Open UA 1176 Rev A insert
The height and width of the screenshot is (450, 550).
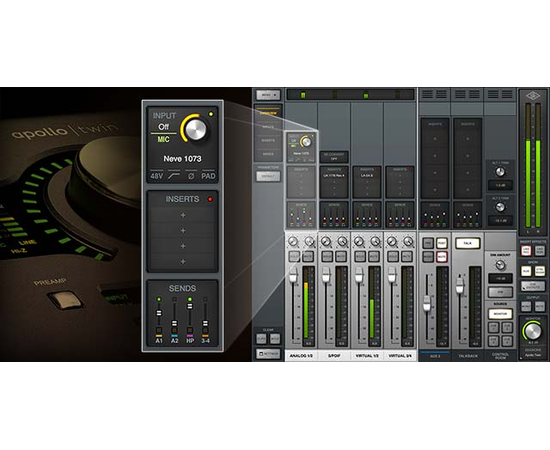click(x=334, y=175)
